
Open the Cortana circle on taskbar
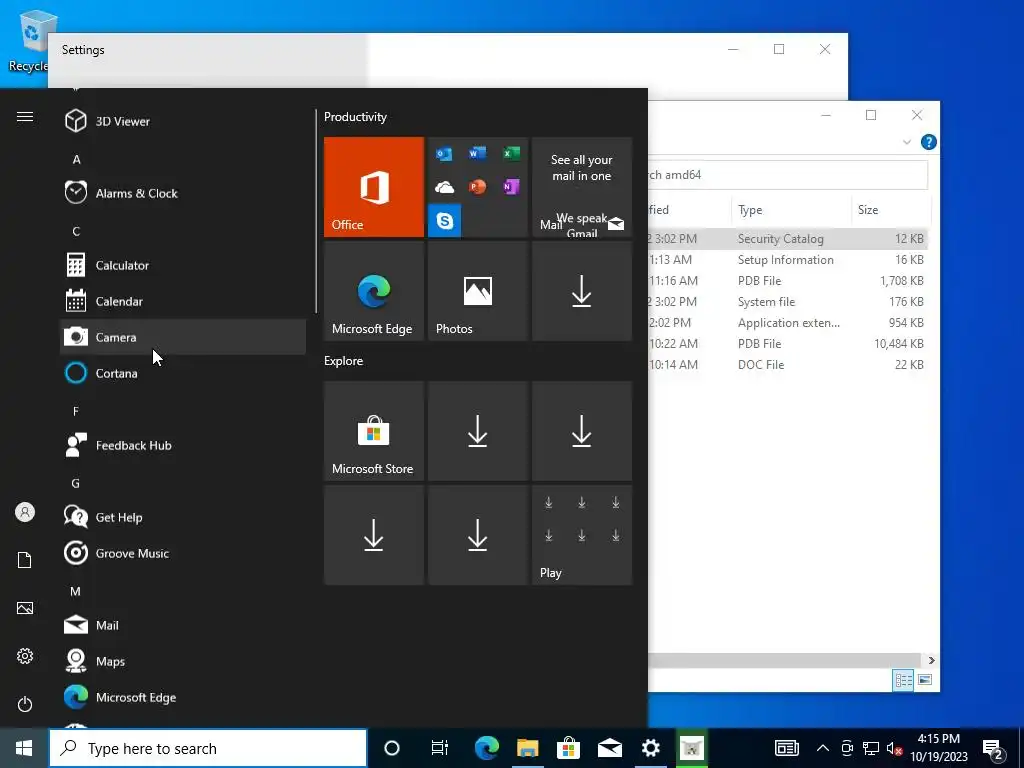pyautogui.click(x=392, y=748)
